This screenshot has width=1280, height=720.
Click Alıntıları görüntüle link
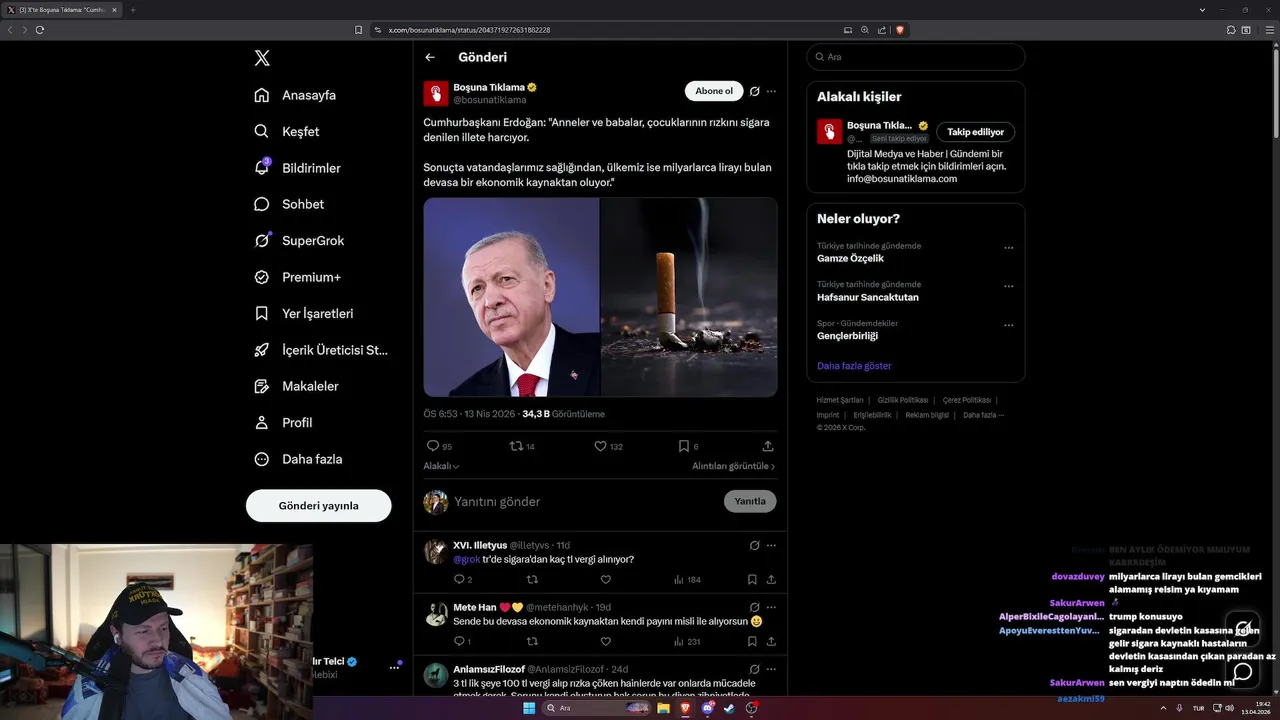pyautogui.click(x=733, y=466)
